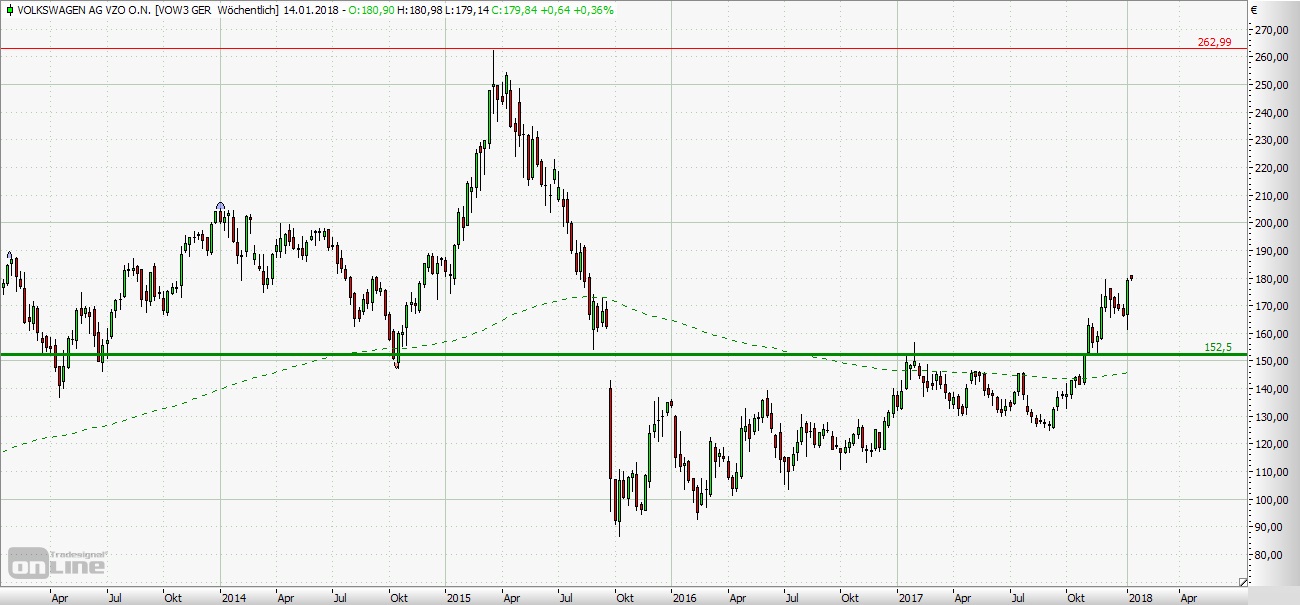This screenshot has height=605, width=1300.
Task: Click the 200,00 price axis label
Action: [x=1269, y=223]
